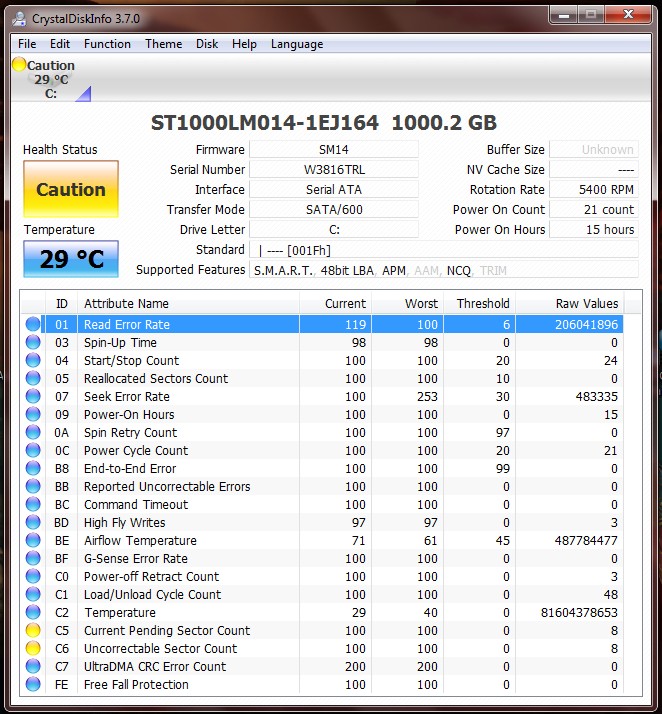662x714 pixels.
Task: Select the Uncorrectable Sector Count row text
Action: 160,648
